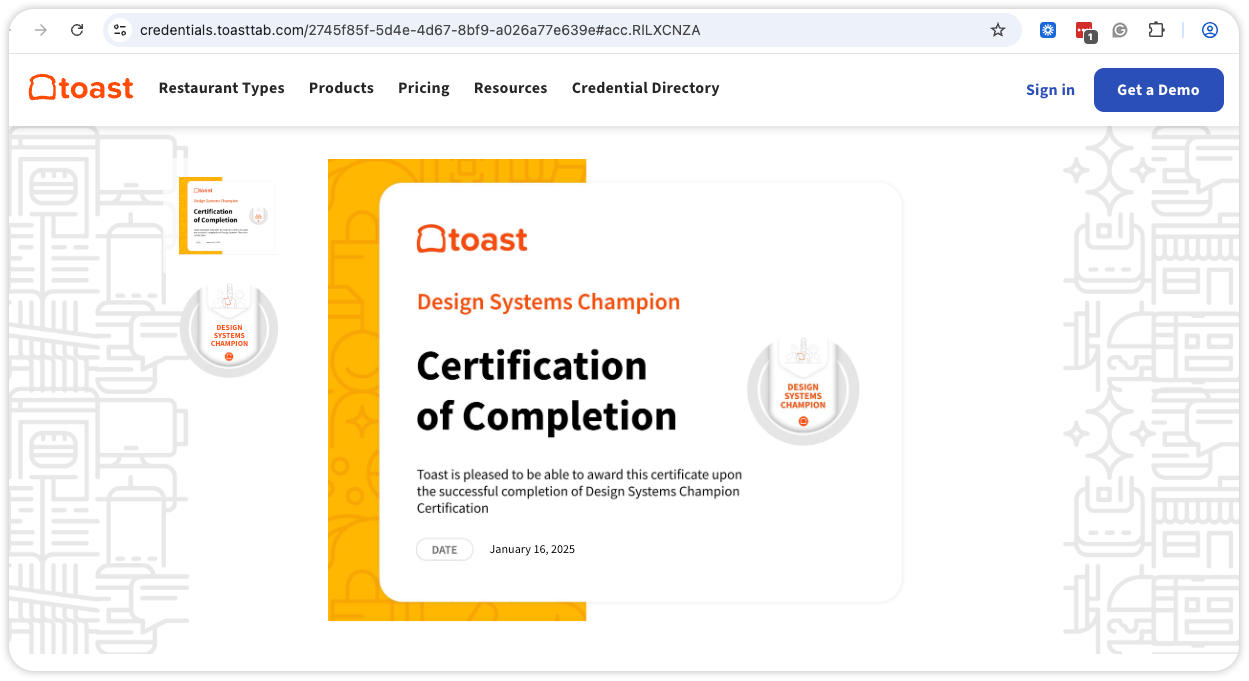Click the Get a Demo button

coord(1158,90)
